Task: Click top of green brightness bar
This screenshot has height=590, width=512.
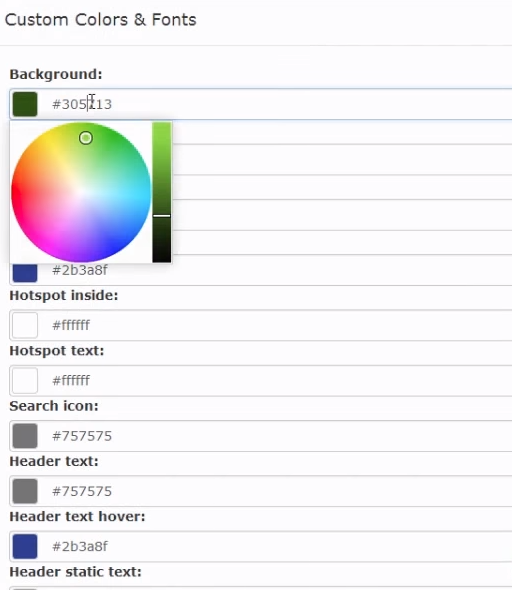Action: tap(162, 126)
